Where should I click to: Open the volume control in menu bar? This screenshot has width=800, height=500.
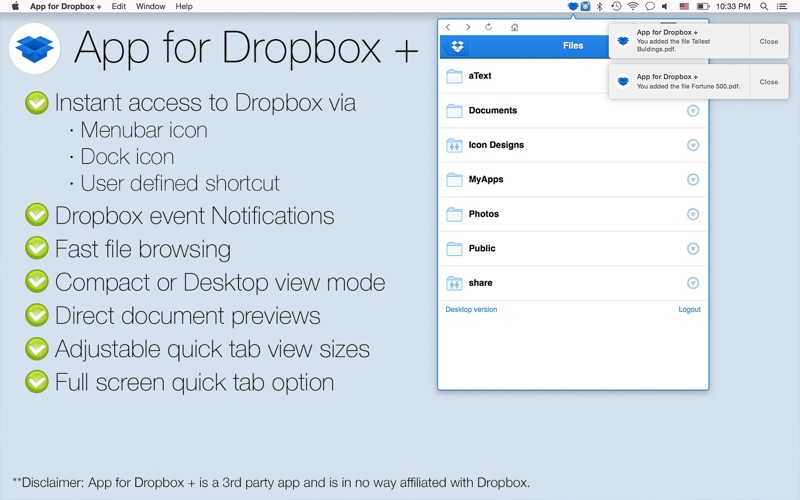tap(665, 6)
